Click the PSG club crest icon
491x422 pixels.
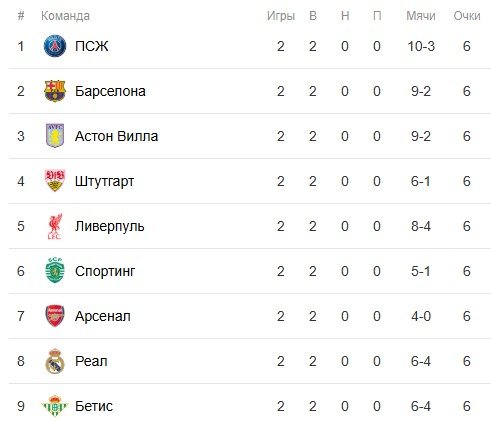55,46
